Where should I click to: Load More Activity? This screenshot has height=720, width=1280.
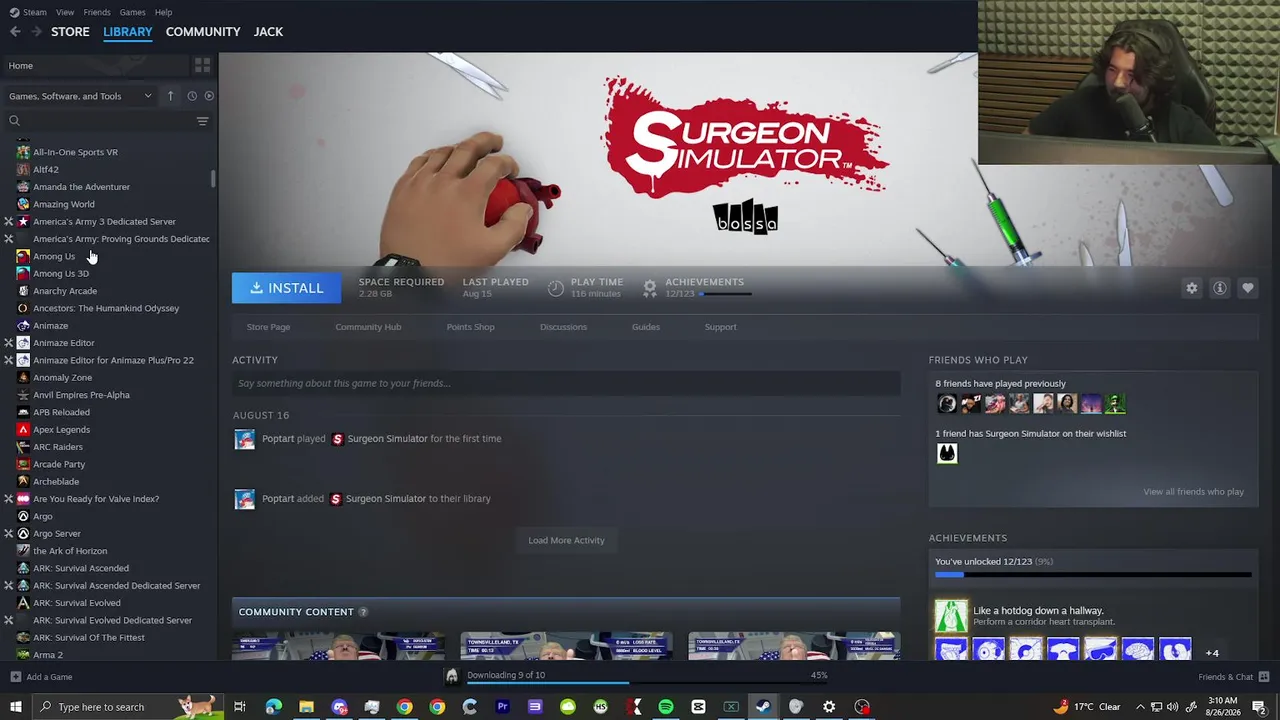pyautogui.click(x=566, y=541)
